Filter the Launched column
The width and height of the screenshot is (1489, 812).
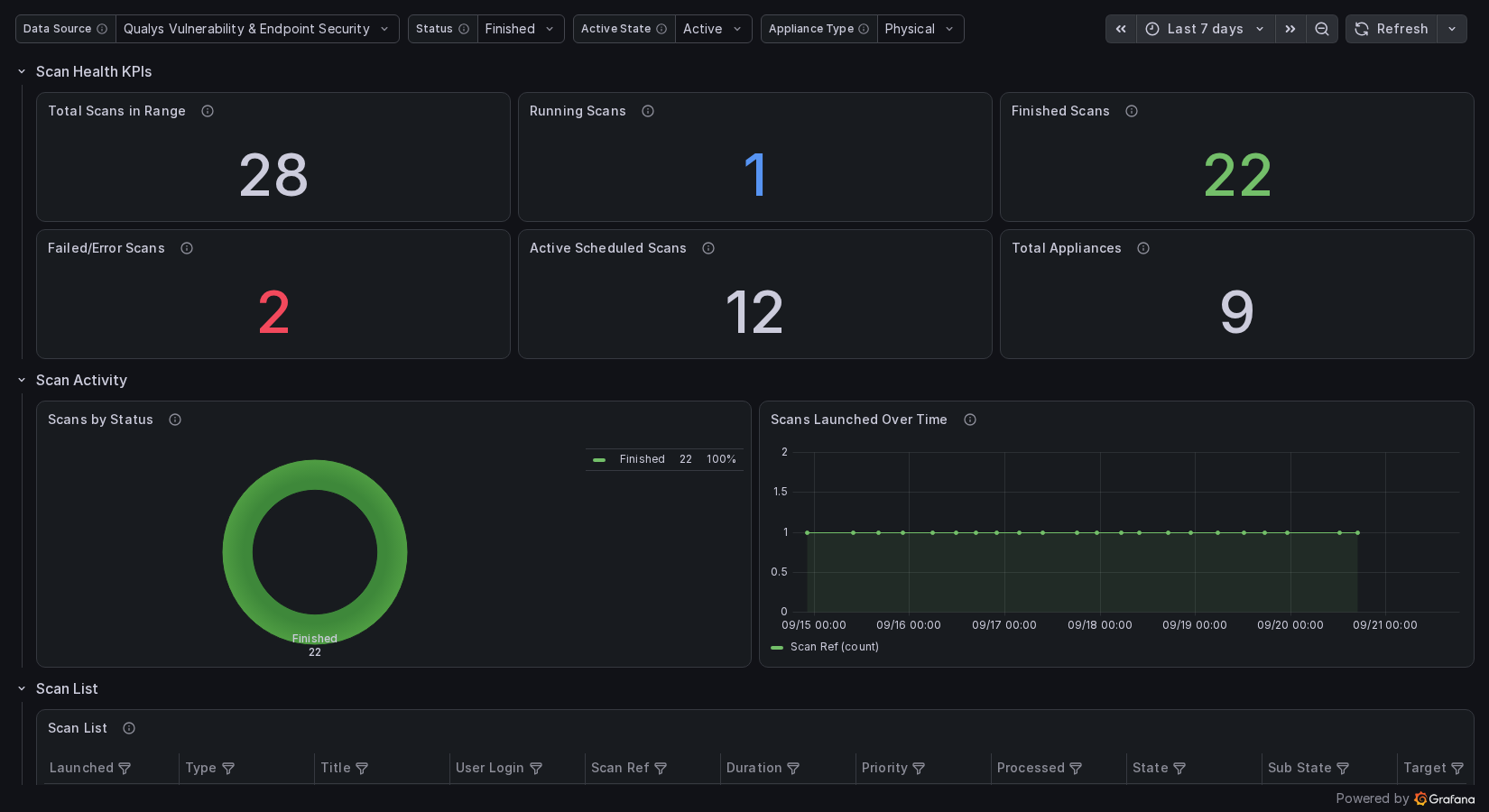tap(125, 768)
